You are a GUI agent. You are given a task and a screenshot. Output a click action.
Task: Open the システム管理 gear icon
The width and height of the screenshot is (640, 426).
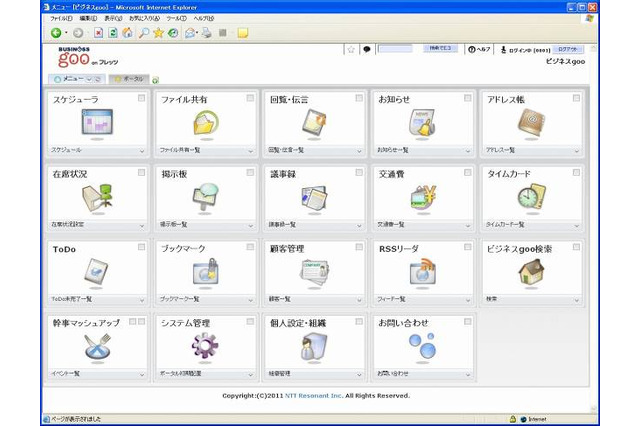(205, 346)
